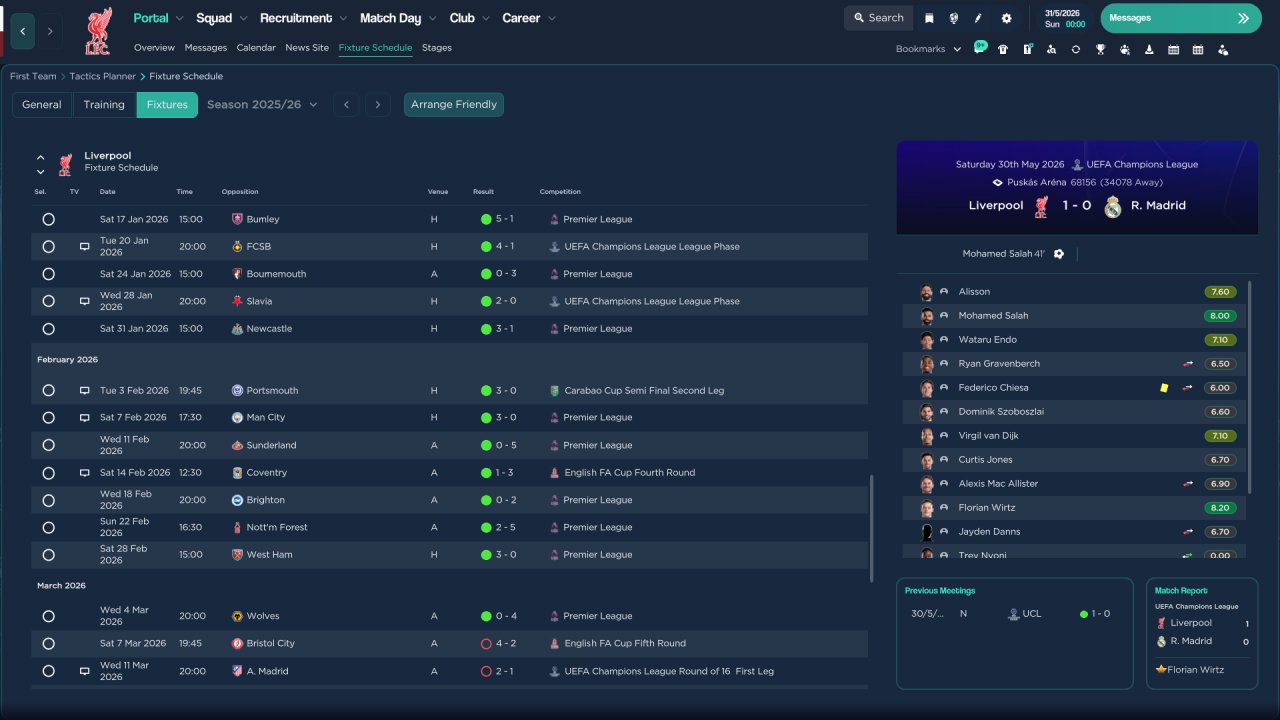Open the Recruitment dropdown menu

[304, 18]
